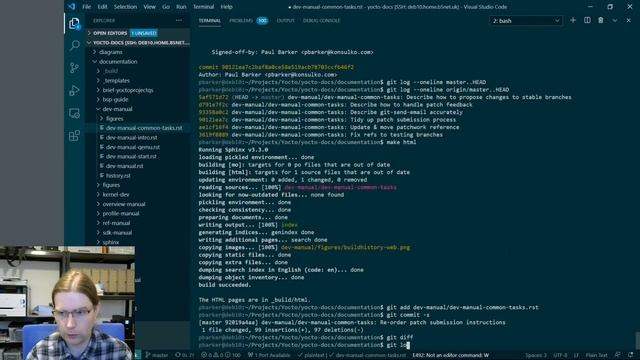Open the Run and Debug view
640x360 pixels.
pos(74,90)
